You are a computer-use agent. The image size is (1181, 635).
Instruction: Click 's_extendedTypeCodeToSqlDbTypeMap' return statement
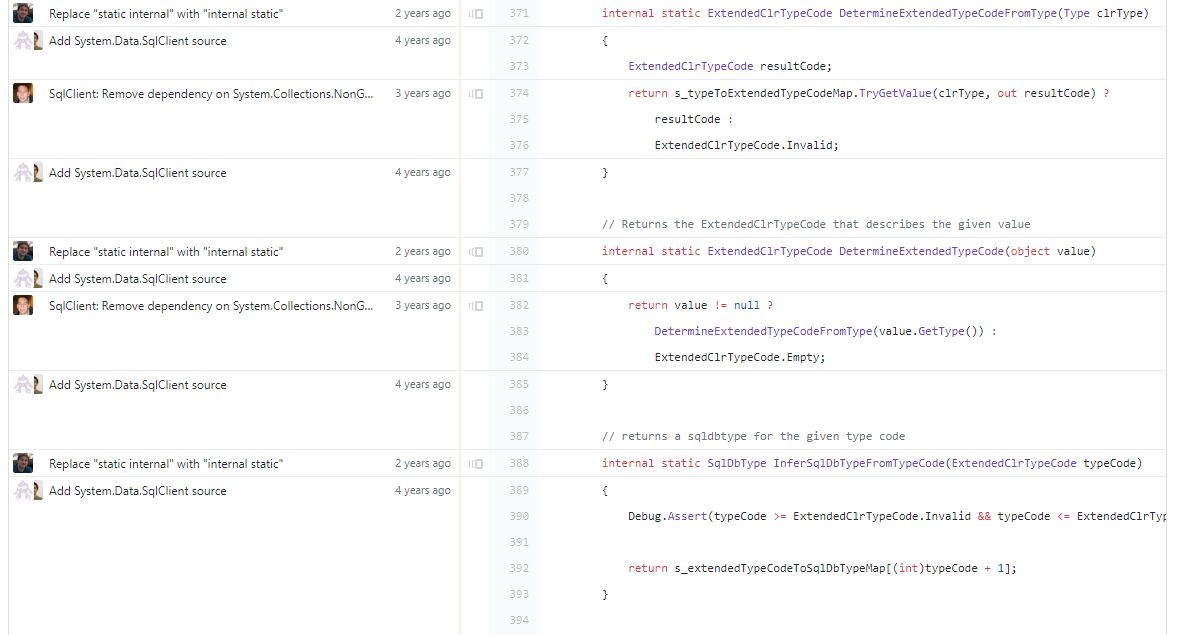coord(822,568)
